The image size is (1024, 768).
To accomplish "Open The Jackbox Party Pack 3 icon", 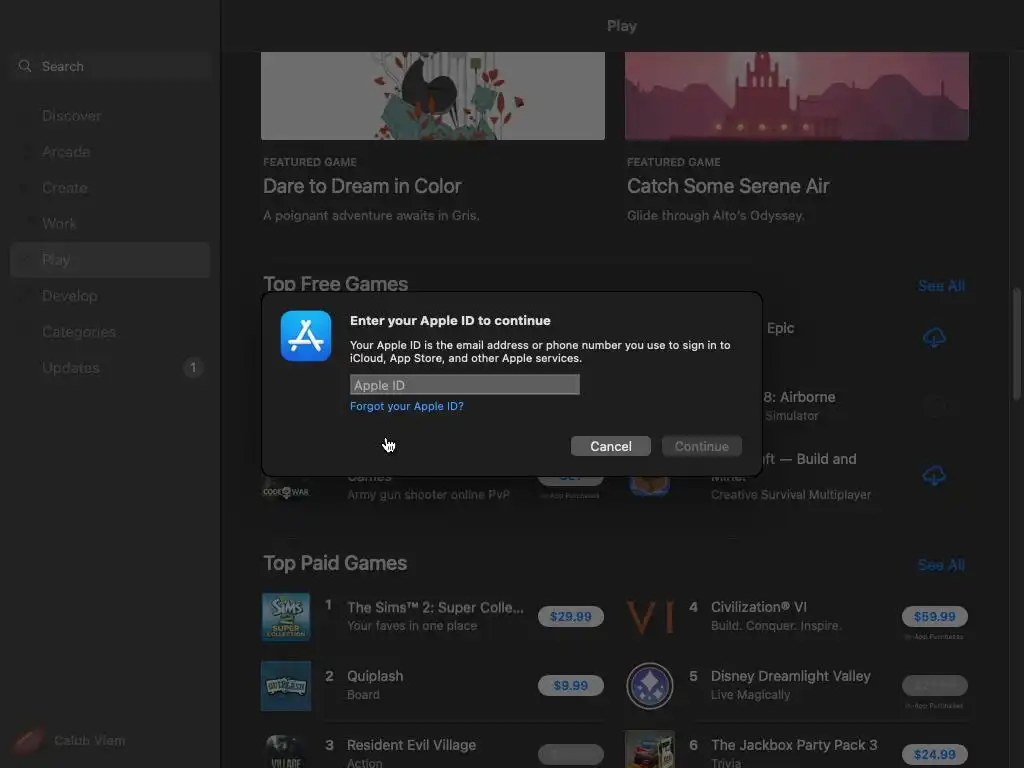I will click(x=650, y=751).
